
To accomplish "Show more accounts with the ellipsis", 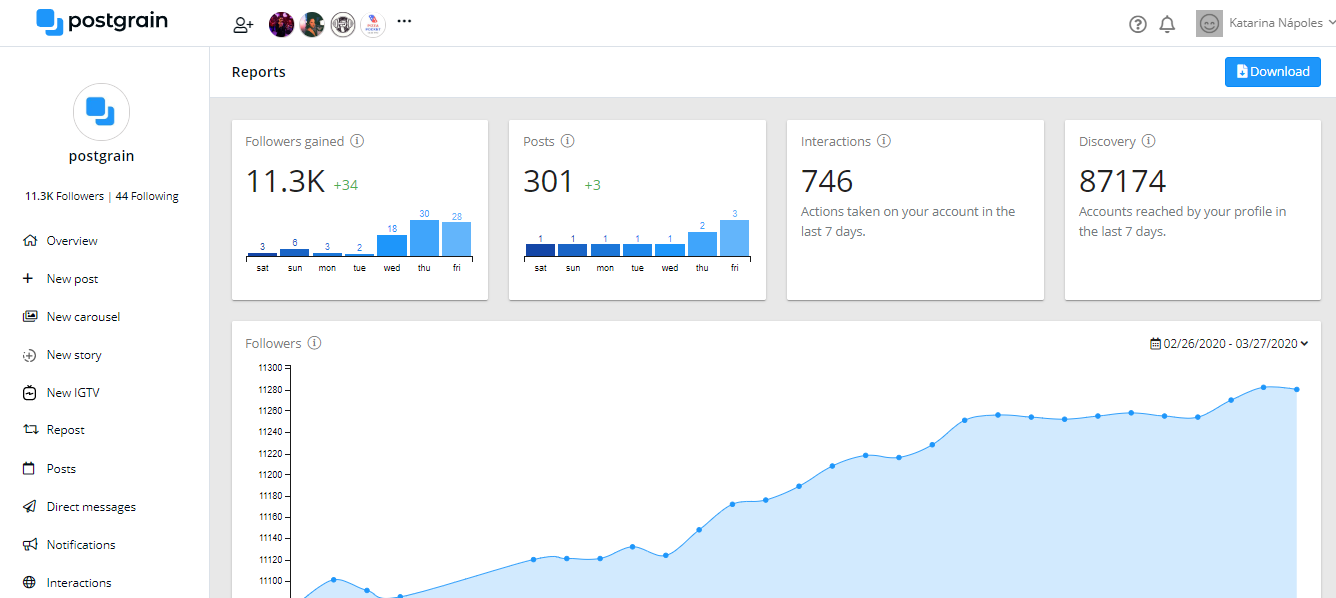I will point(404,21).
